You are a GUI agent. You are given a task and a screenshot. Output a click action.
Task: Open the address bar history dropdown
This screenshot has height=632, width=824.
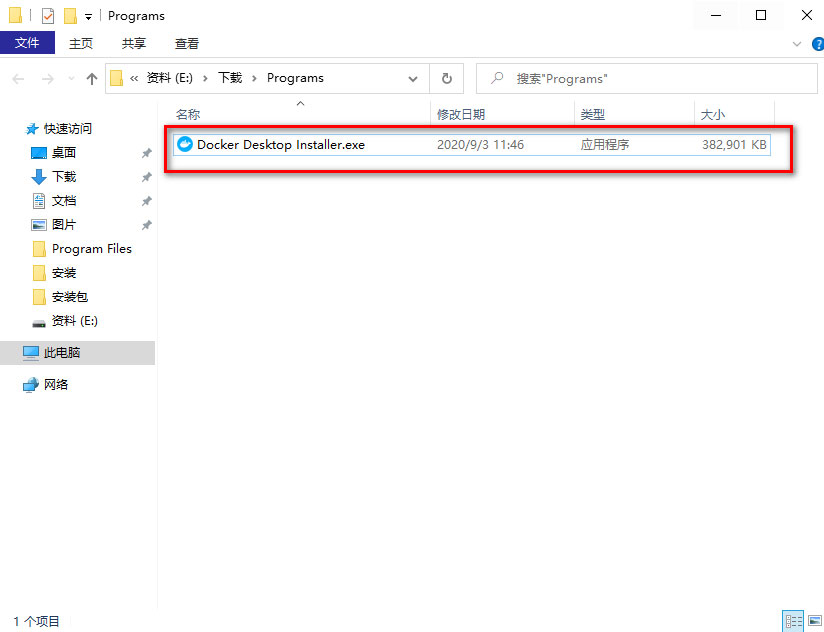coord(414,78)
